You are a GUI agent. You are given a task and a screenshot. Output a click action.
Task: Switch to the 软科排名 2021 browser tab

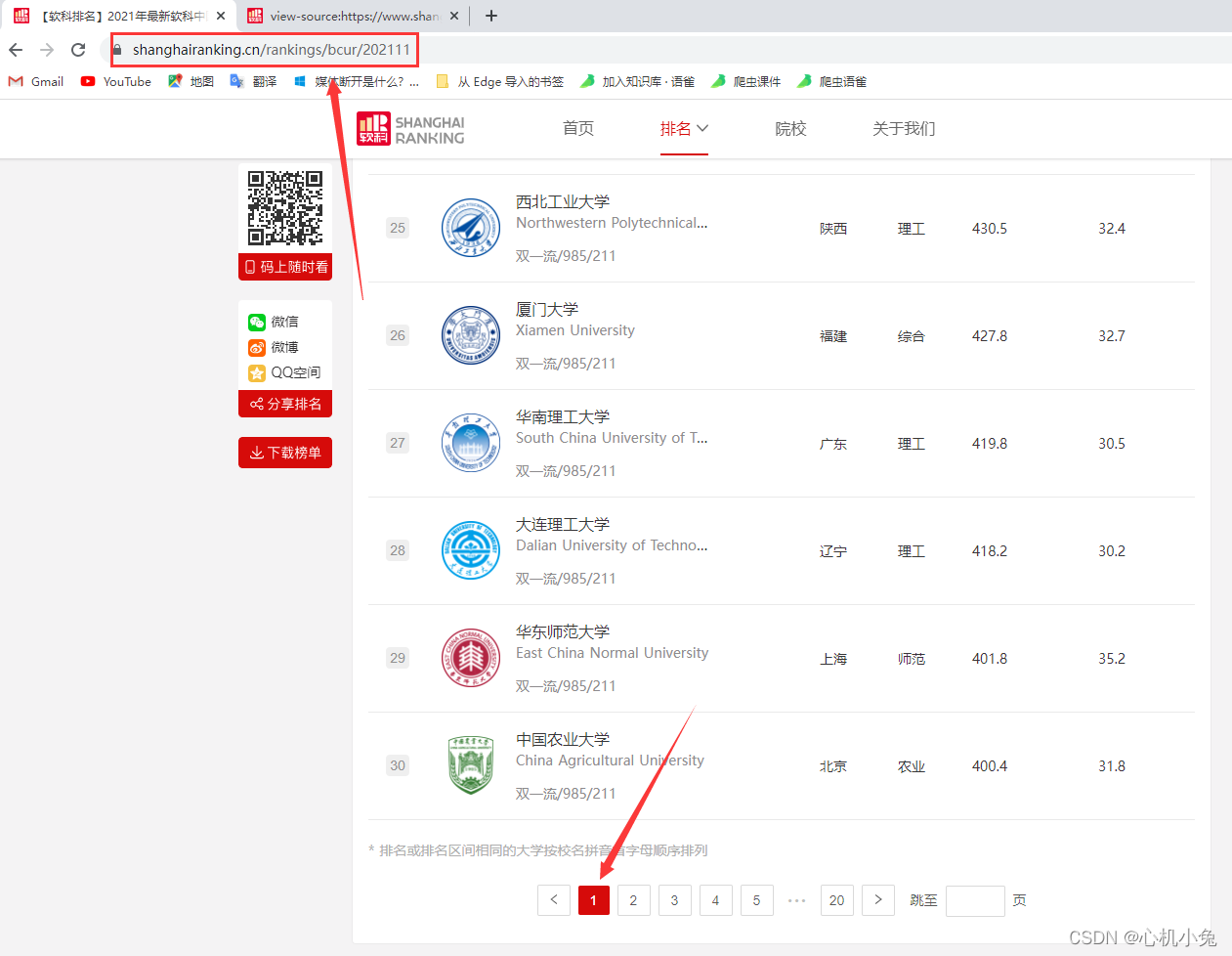(x=118, y=16)
